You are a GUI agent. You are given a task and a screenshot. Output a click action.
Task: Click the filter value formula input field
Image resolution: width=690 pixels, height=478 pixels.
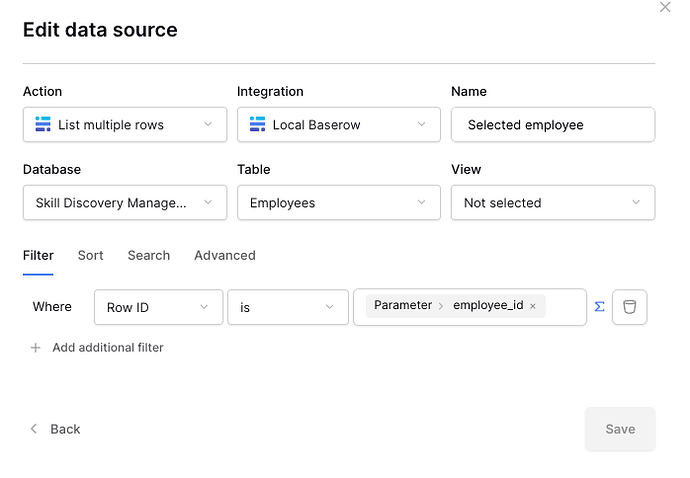pyautogui.click(x=470, y=307)
